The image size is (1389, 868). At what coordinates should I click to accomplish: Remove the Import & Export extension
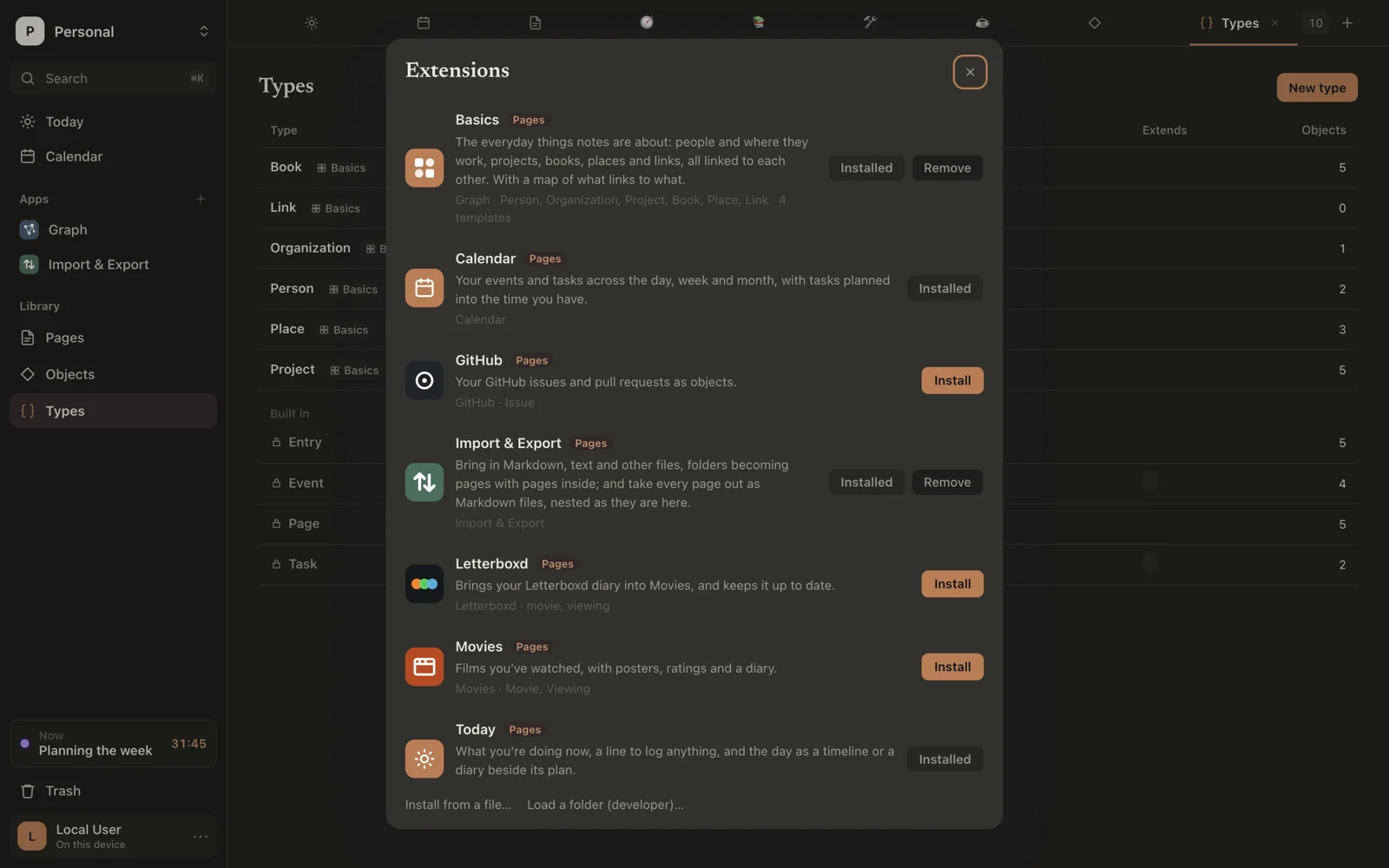coord(947,482)
